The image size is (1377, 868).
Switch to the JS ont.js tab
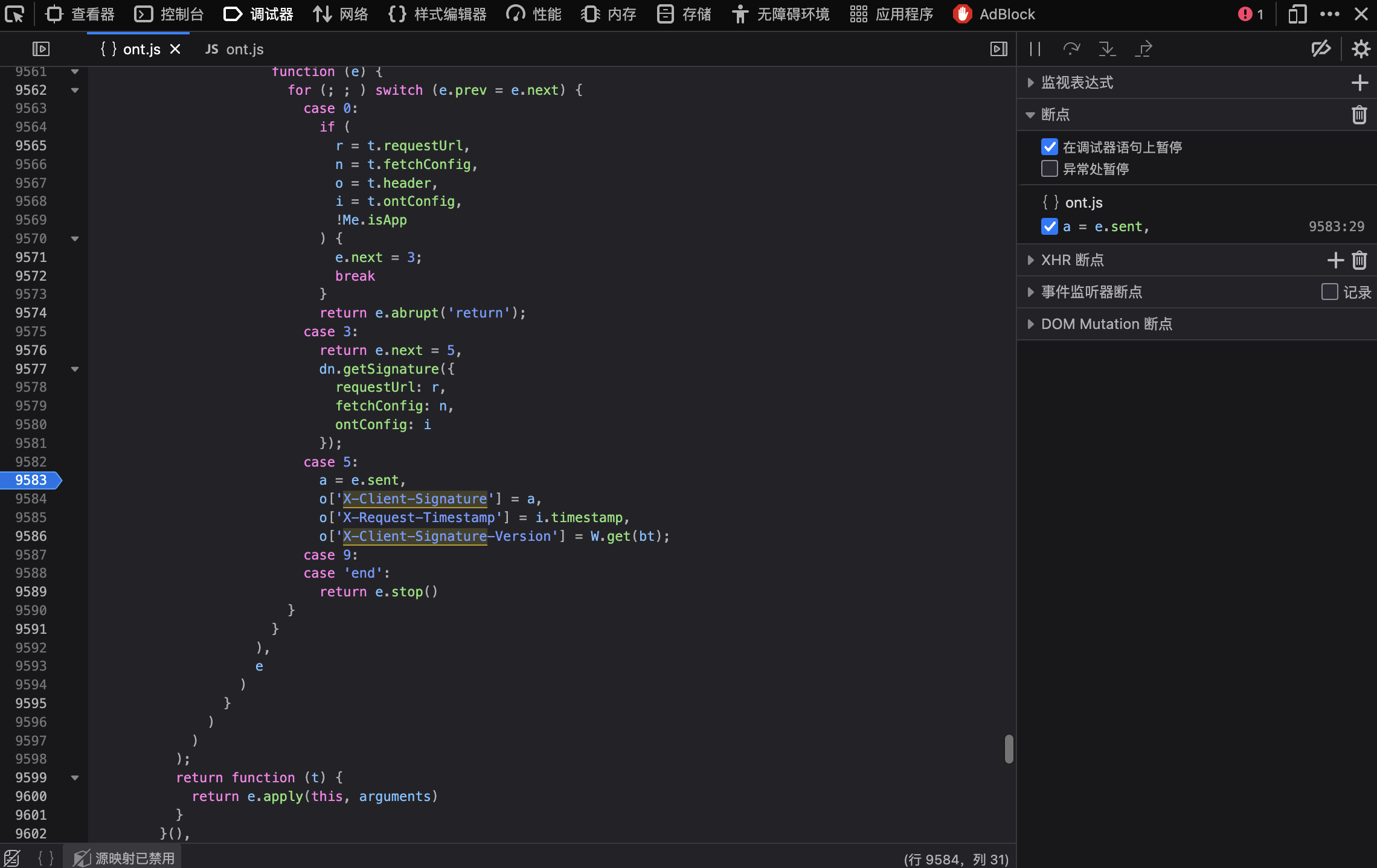(234, 49)
